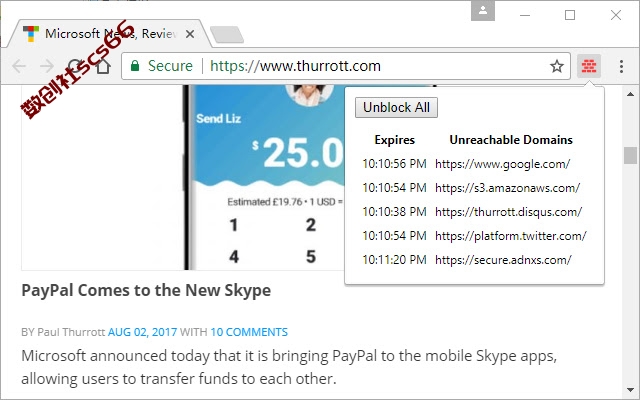Select the https://www.google.com/ domain entry
The image size is (640, 400).
[502, 164]
